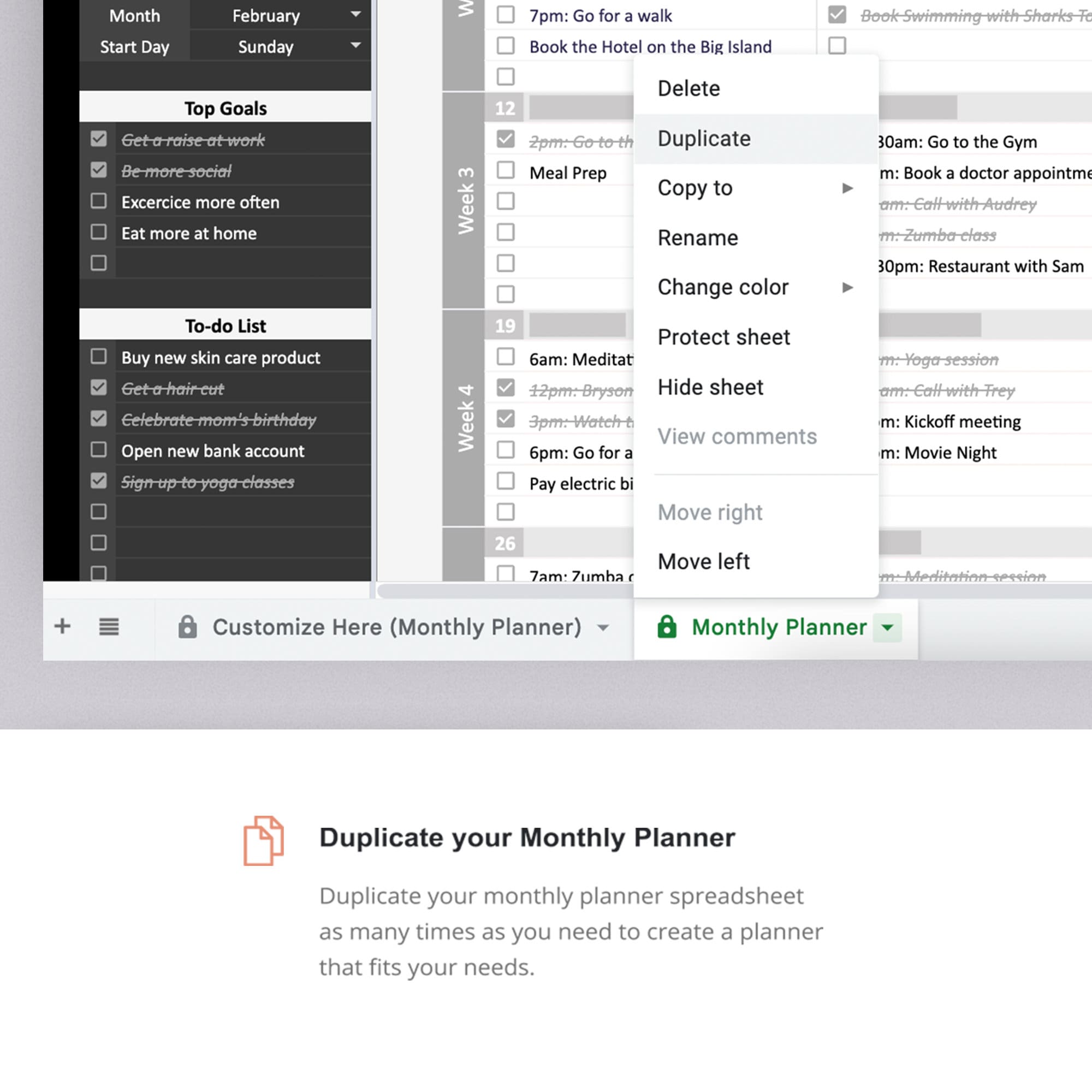Open the Start Day dropdown showing Sunday

355,46
